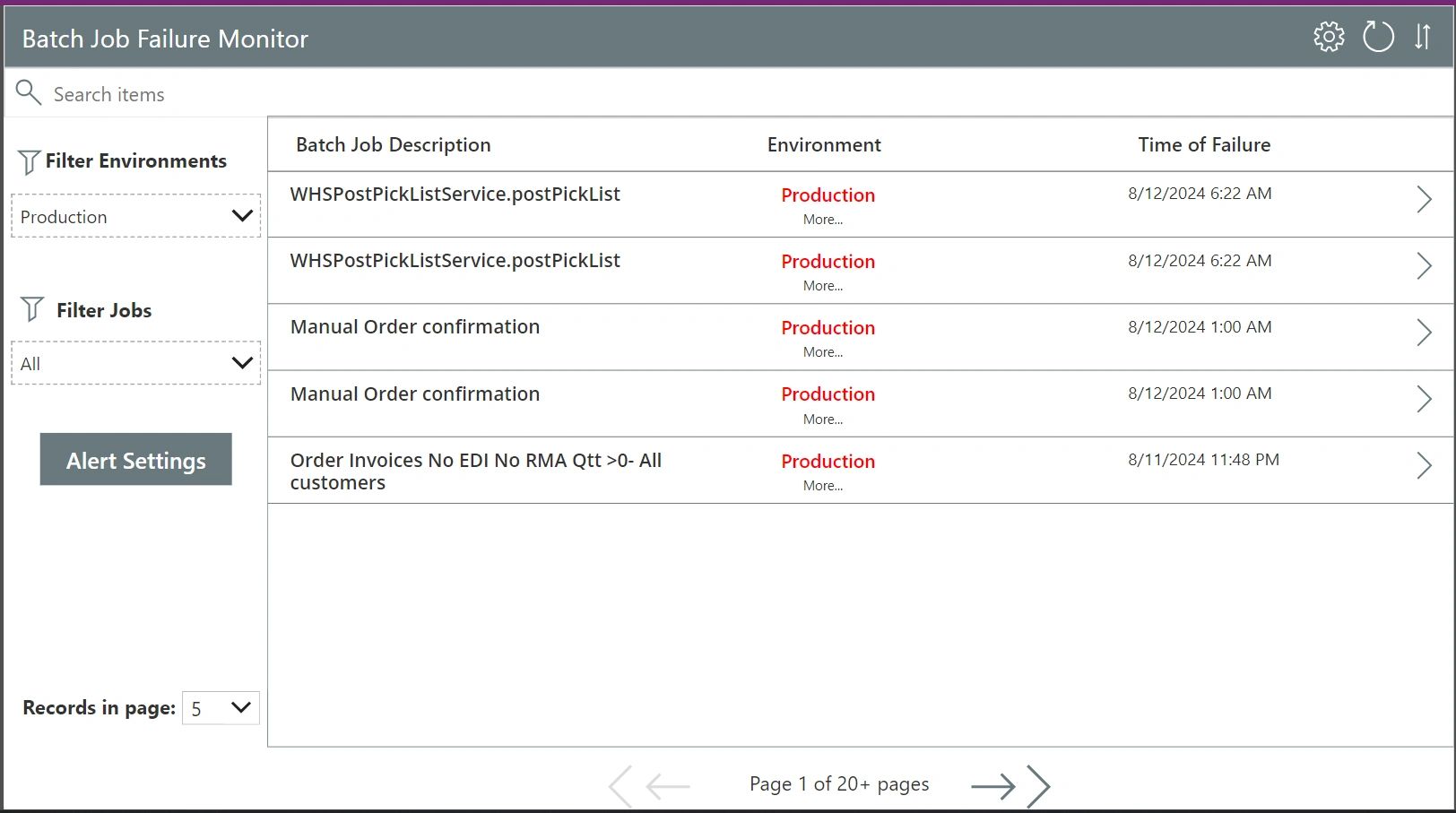The image size is (1456, 813).
Task: Open the settings gear in the title bar
Action: coord(1329,37)
